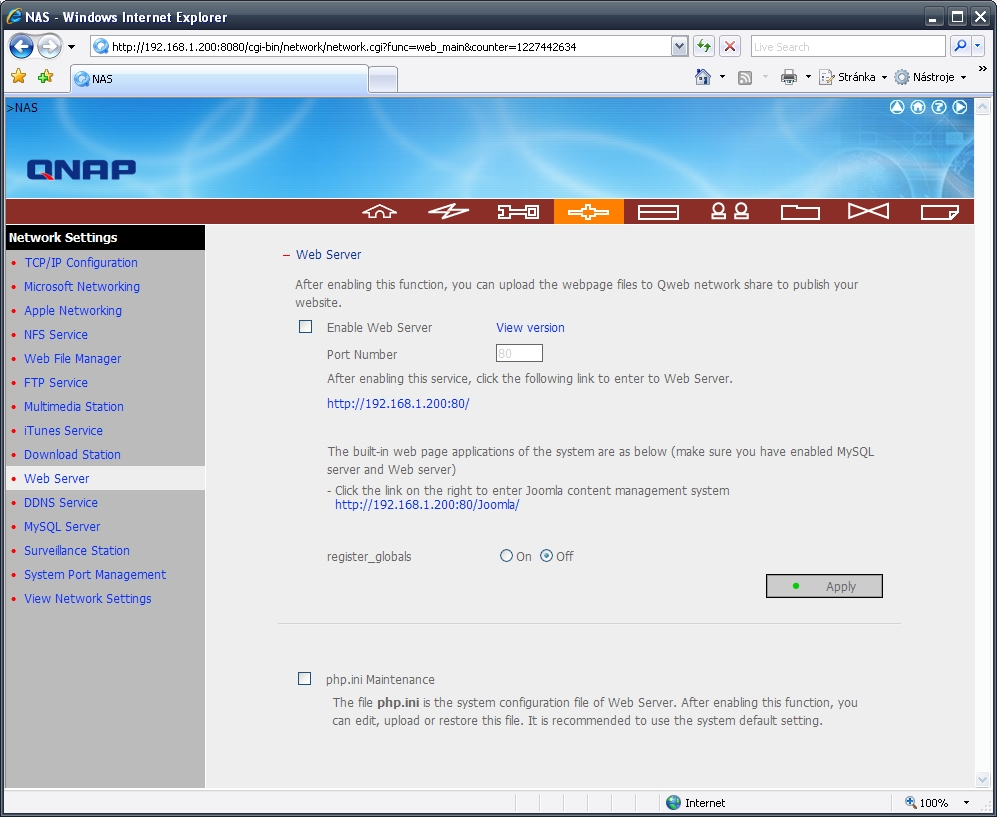This screenshot has height=817, width=997.
Task: Open Network Share folder icon
Action: pyautogui.click(x=800, y=212)
